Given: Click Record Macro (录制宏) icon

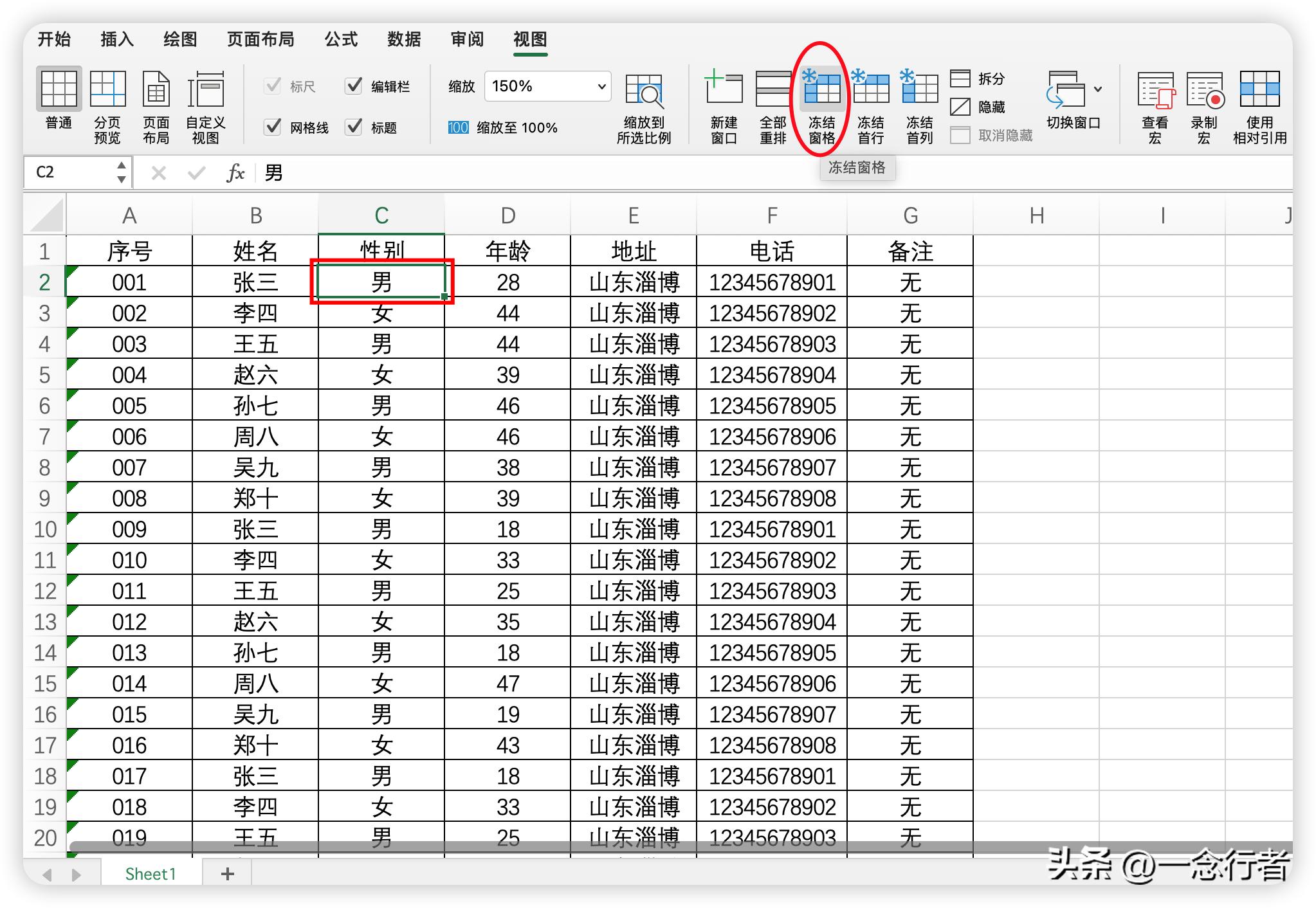Looking at the screenshot, I should pos(1204,90).
